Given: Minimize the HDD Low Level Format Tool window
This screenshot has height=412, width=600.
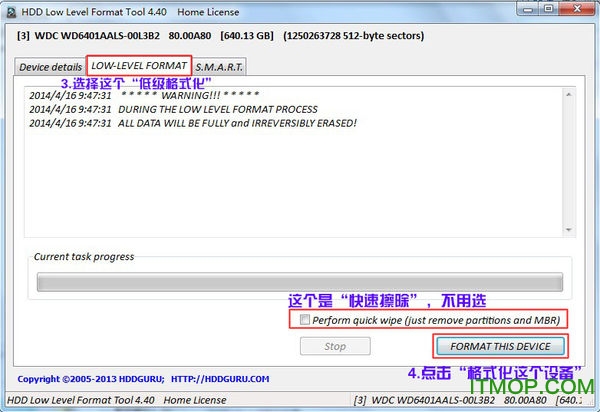Looking at the screenshot, I should [x=528, y=9].
